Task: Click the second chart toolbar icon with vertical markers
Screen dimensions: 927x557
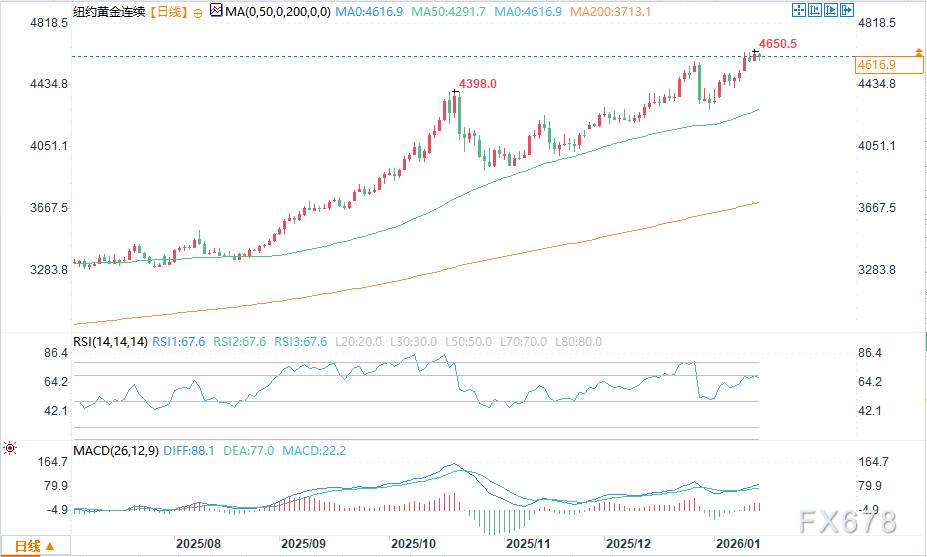Action: [x=817, y=11]
